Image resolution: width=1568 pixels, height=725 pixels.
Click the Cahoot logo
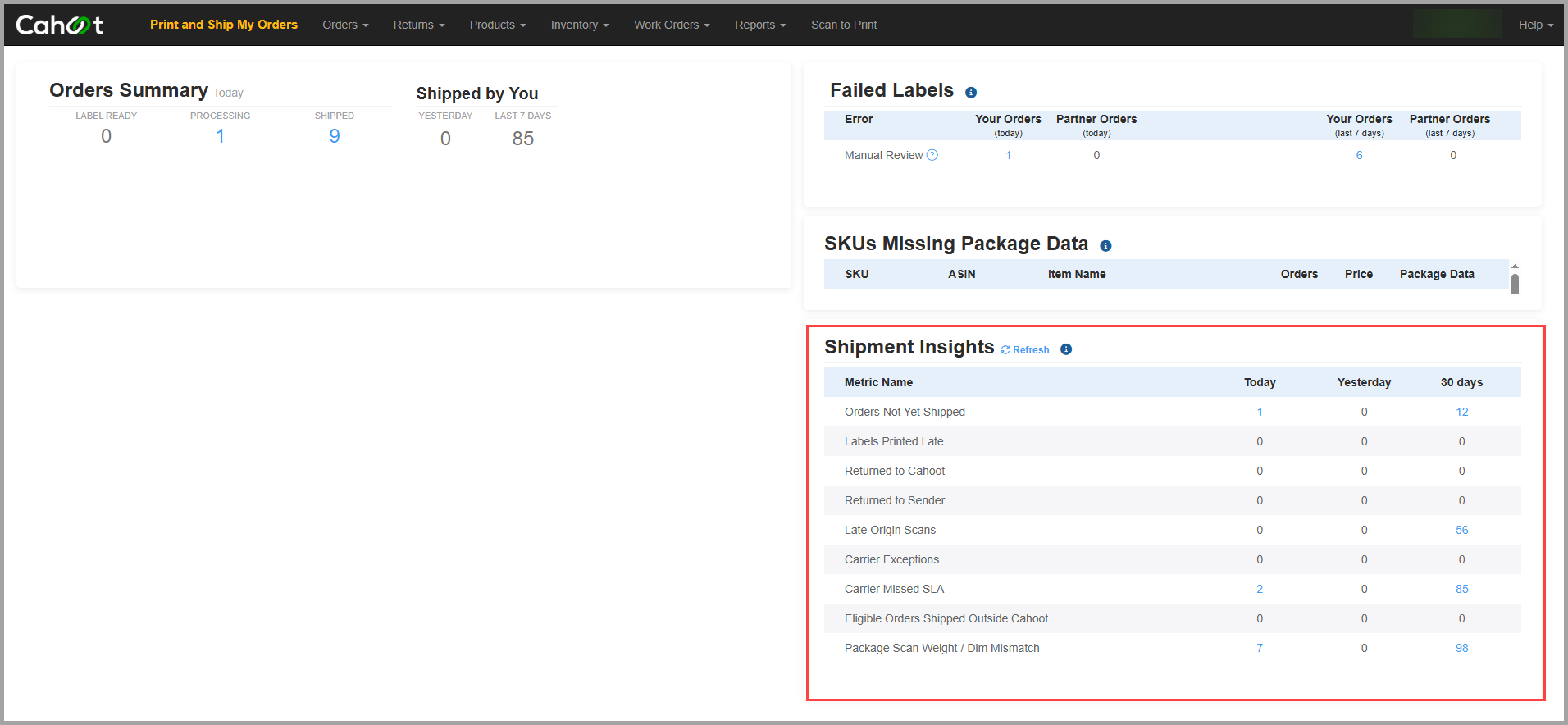[60, 25]
